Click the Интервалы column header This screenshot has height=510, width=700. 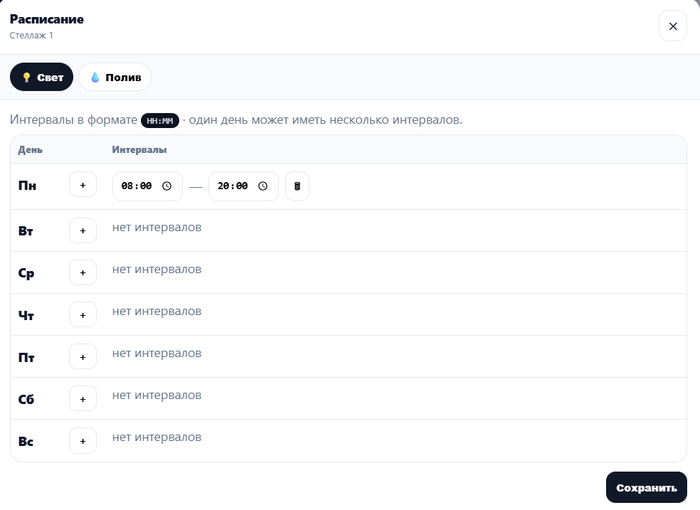[139, 150]
